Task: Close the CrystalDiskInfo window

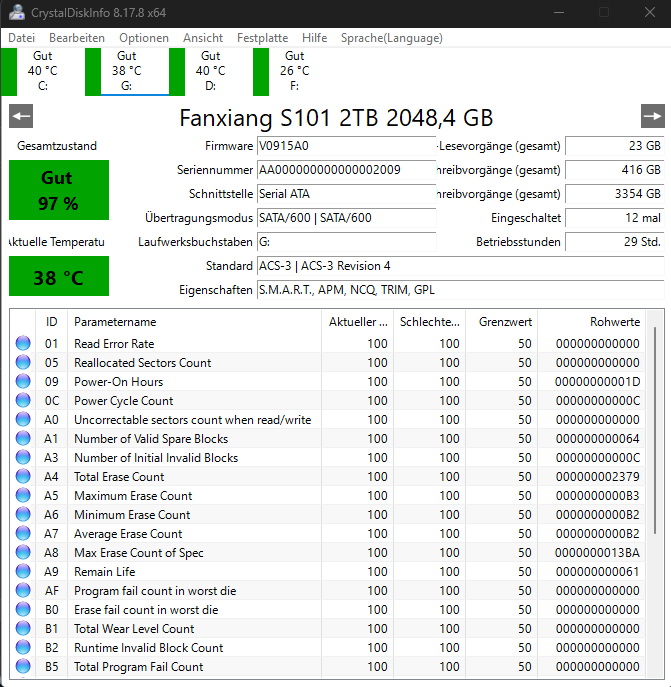Action: (x=650, y=12)
